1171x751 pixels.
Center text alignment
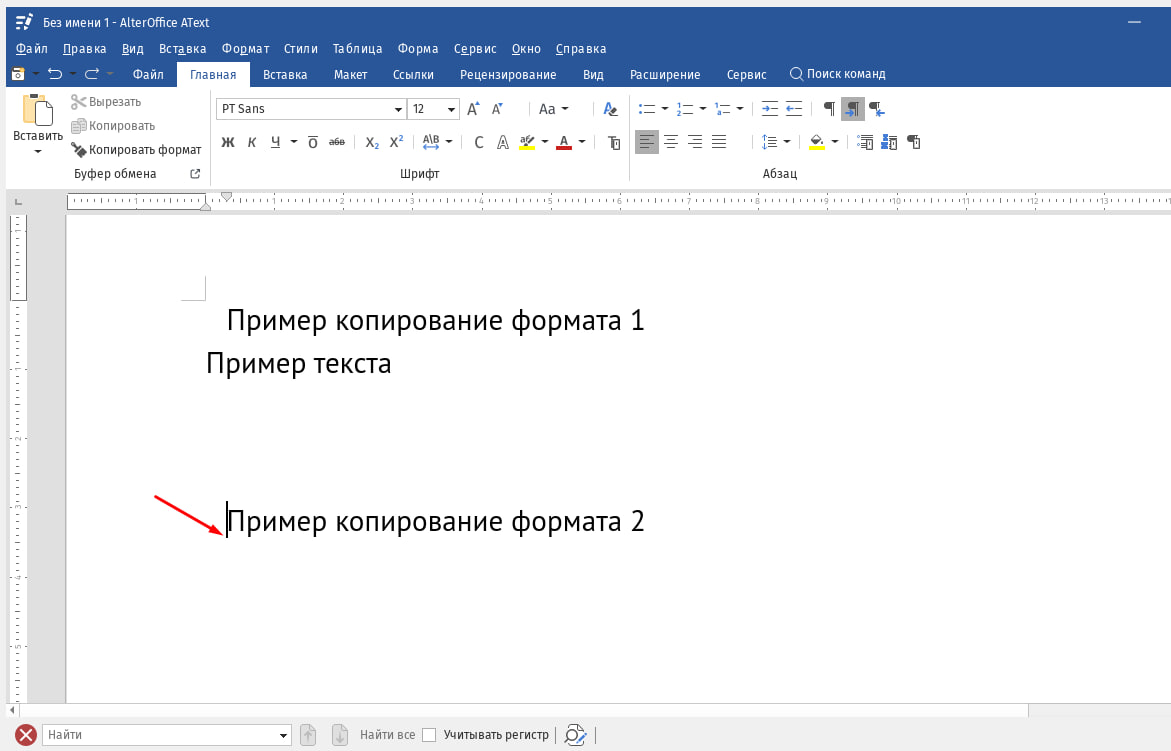point(671,142)
